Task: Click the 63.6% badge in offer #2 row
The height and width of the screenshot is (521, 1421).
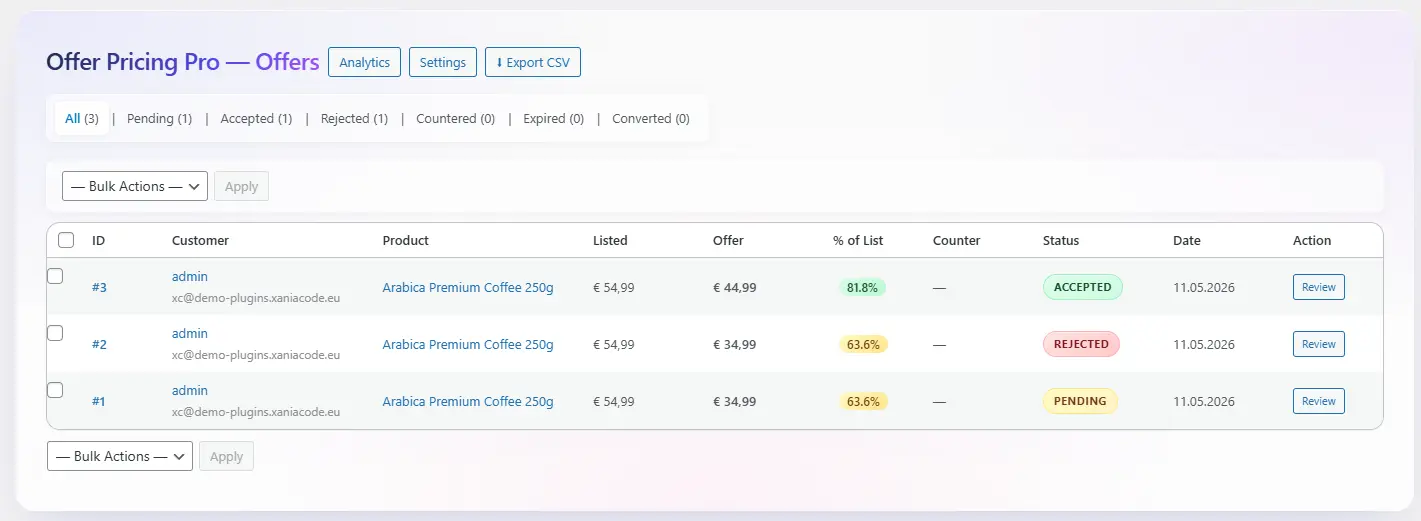Action: click(x=863, y=344)
